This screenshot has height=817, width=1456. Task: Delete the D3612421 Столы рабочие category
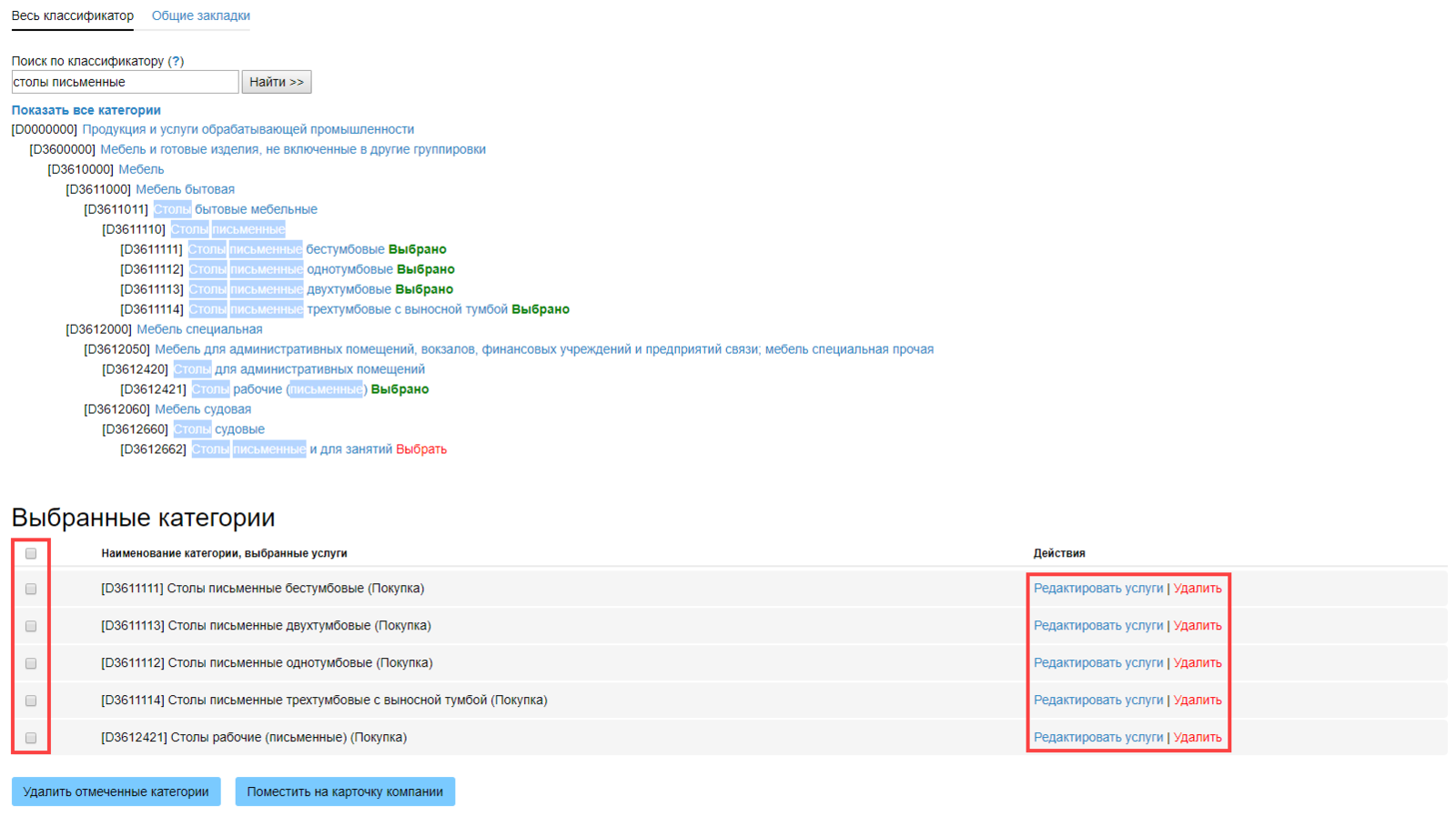pos(1198,738)
